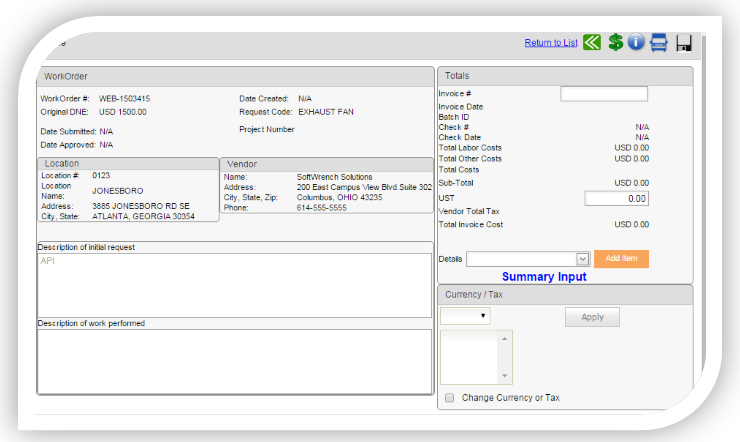Viewport: 740px width, 442px height.
Task: Click the Totals panel header
Action: 565,76
